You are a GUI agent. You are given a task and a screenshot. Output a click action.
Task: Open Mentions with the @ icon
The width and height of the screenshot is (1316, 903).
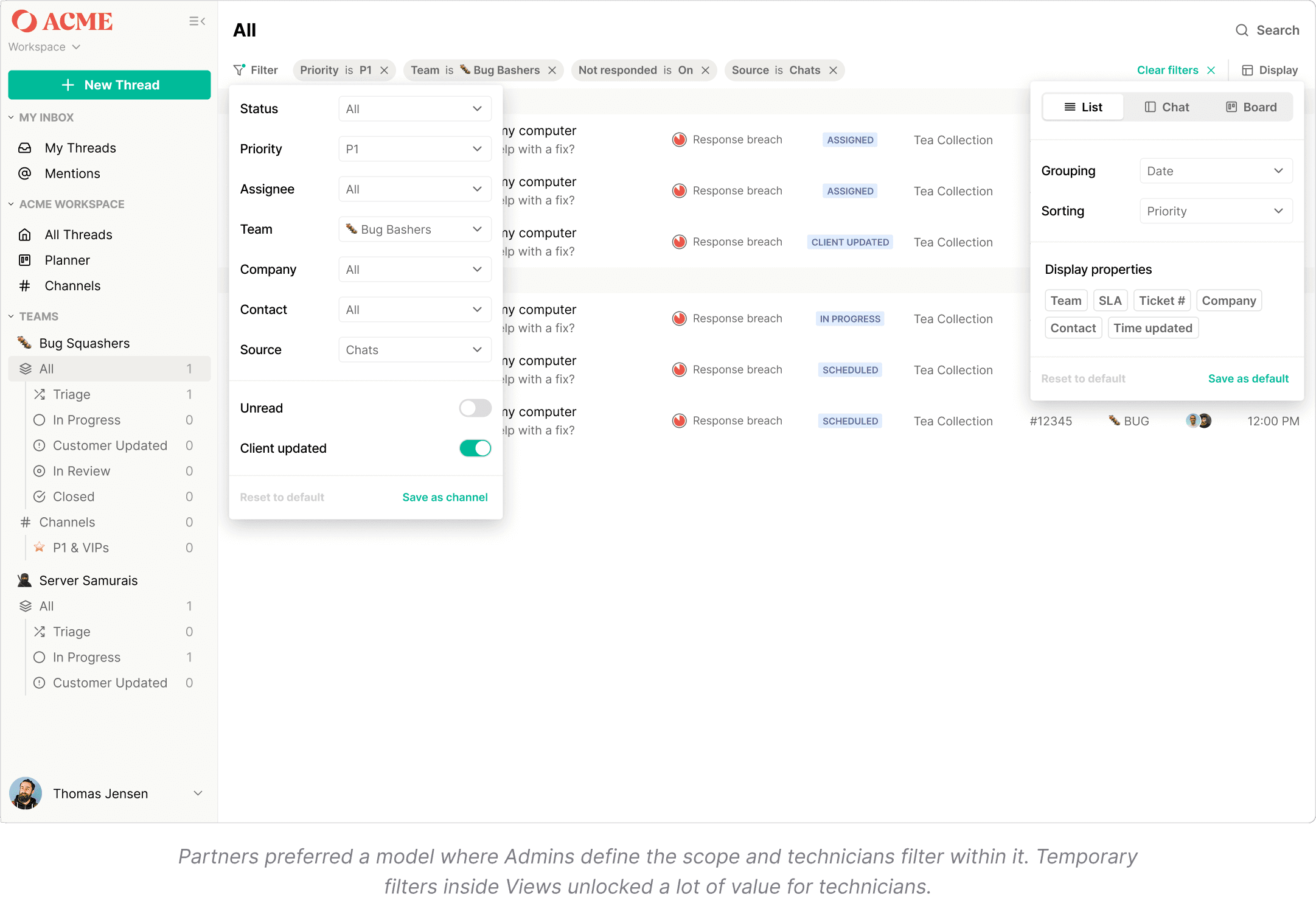tap(25, 173)
